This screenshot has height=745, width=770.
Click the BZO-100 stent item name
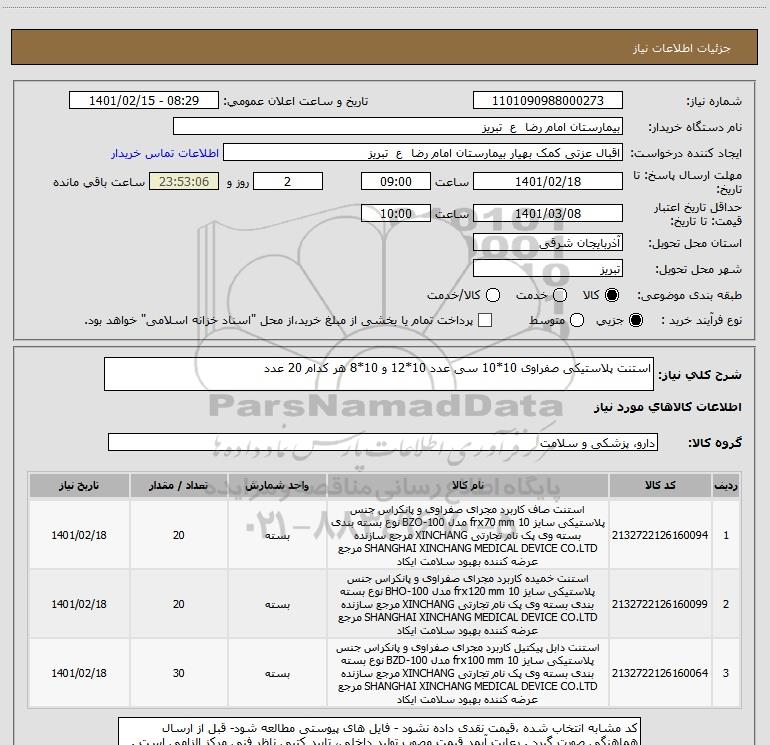pyautogui.click(x=468, y=535)
